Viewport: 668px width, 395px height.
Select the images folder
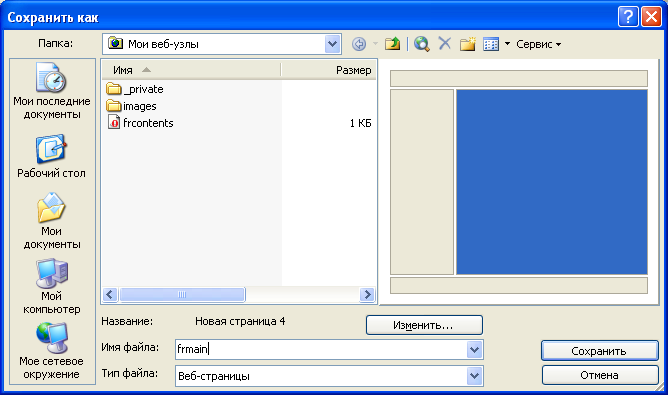click(x=131, y=106)
